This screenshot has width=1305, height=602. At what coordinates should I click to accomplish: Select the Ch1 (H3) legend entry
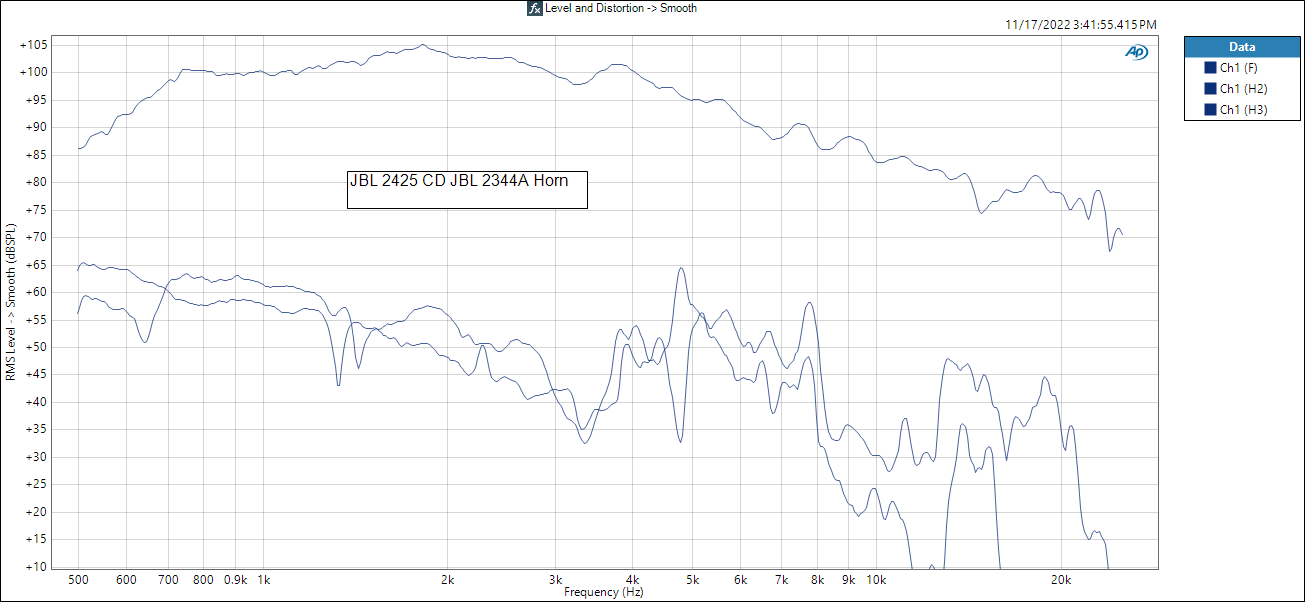tap(1241, 110)
